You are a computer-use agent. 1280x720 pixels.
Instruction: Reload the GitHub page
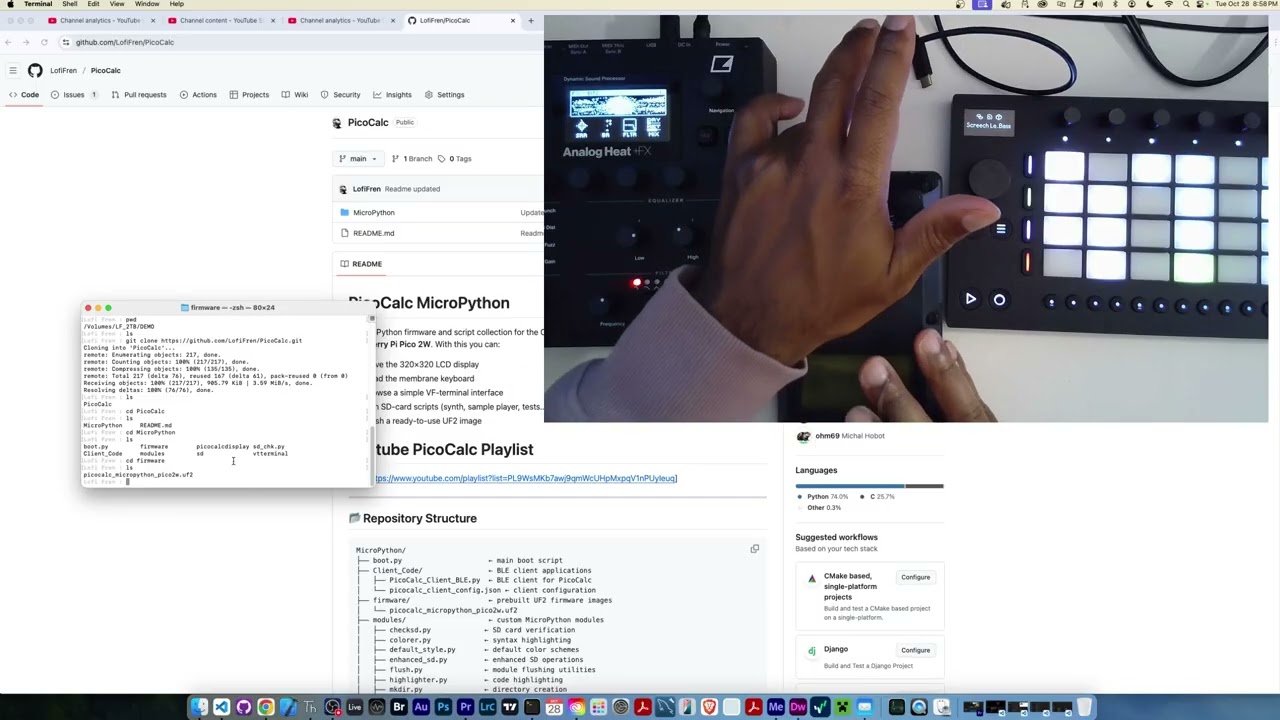(x=44, y=42)
